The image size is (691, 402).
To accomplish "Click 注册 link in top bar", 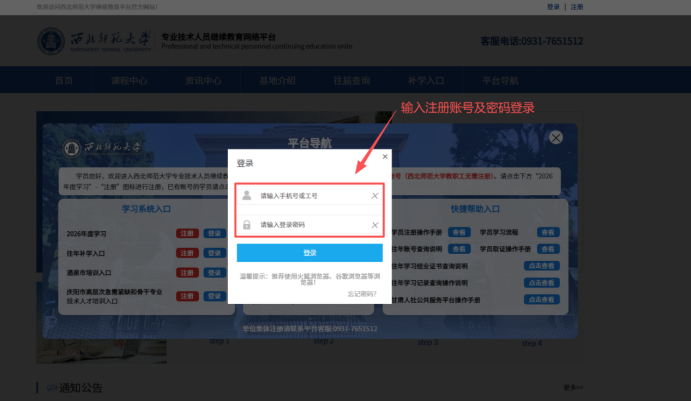I will pyautogui.click(x=577, y=7).
